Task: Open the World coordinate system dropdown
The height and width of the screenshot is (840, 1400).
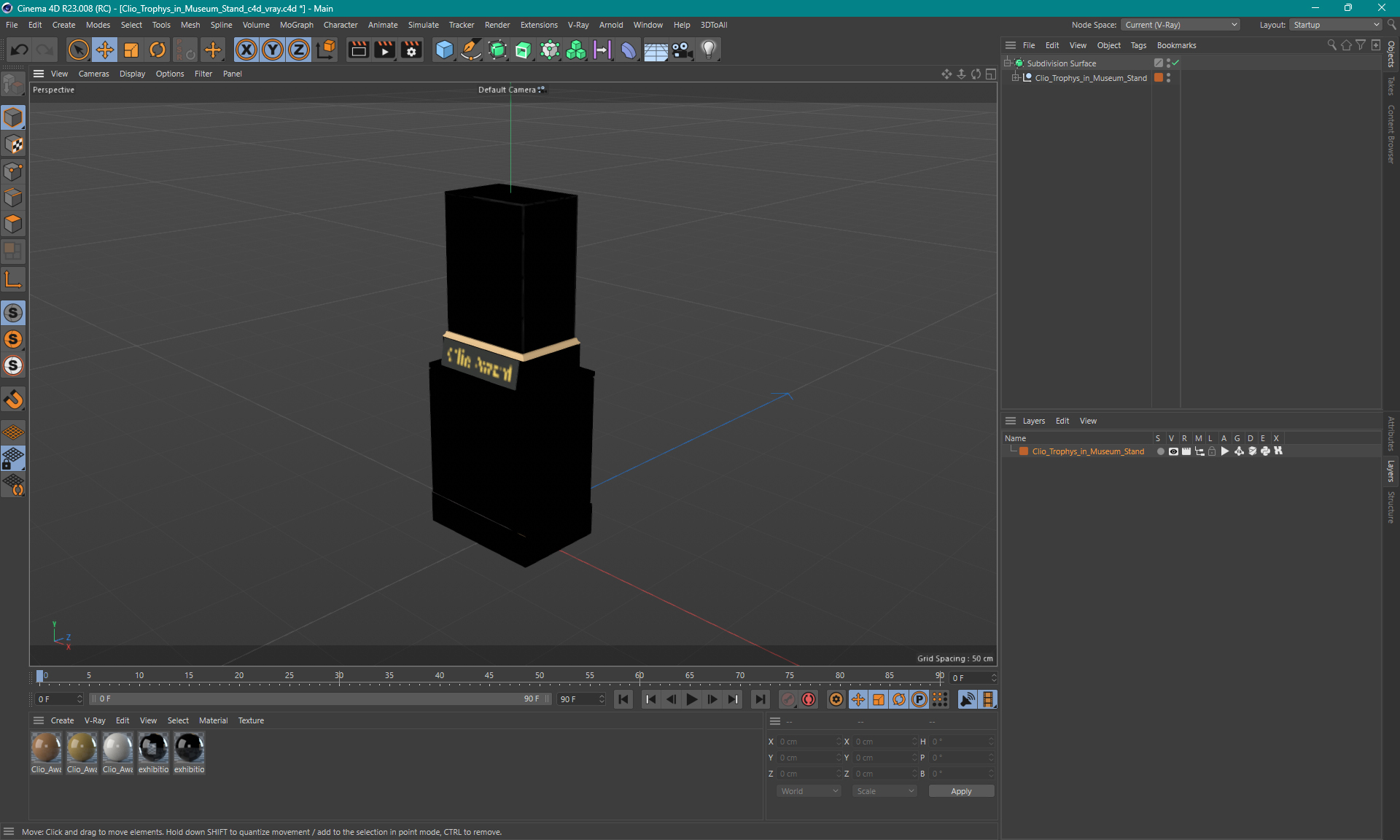Action: 809,791
